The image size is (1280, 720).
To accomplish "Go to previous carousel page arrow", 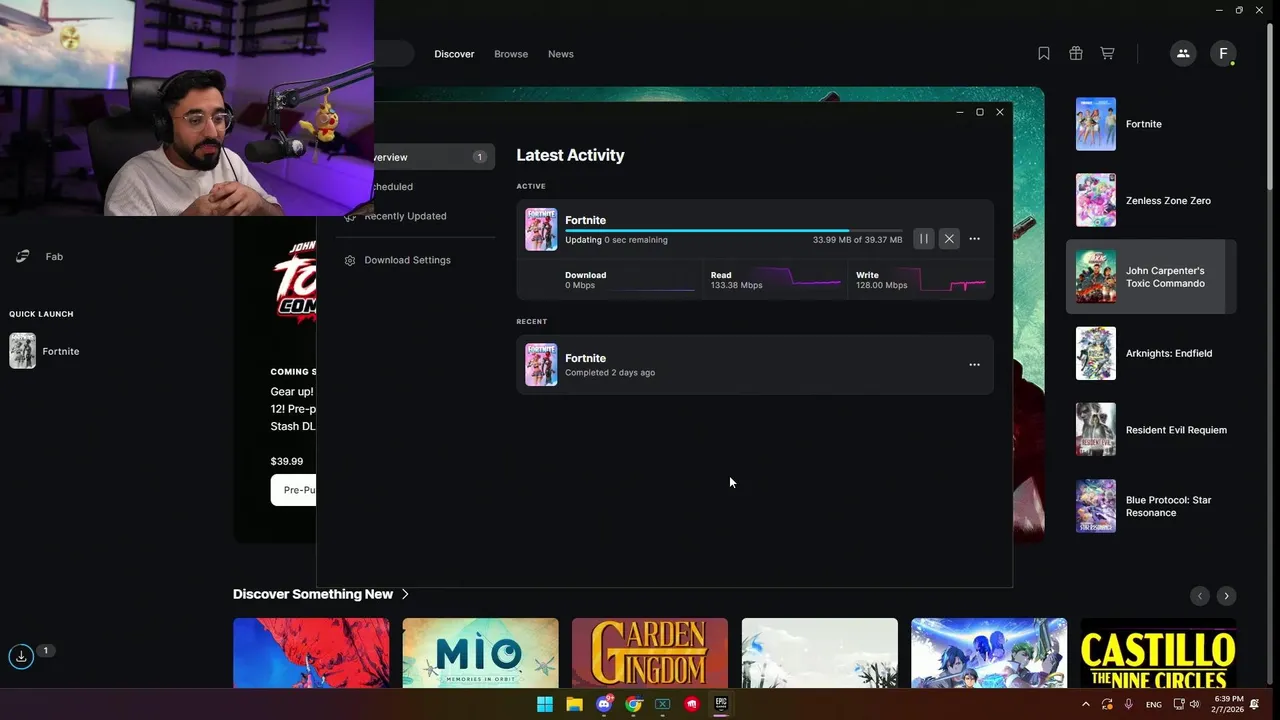I will [1200, 596].
